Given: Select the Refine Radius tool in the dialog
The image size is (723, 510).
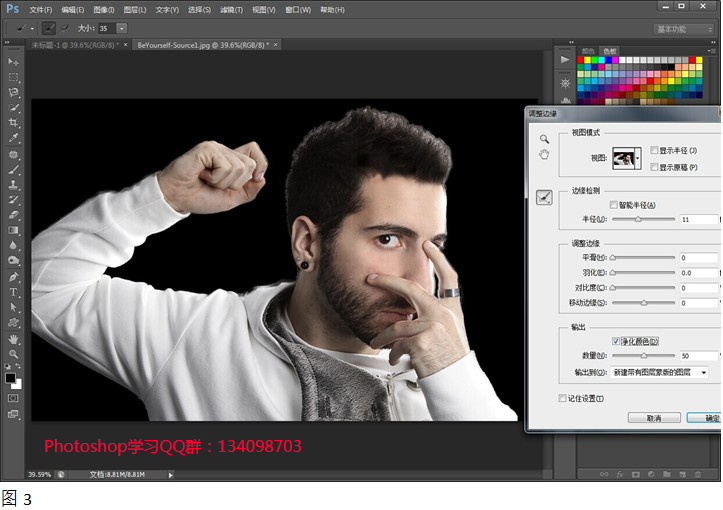Looking at the screenshot, I should (x=544, y=198).
